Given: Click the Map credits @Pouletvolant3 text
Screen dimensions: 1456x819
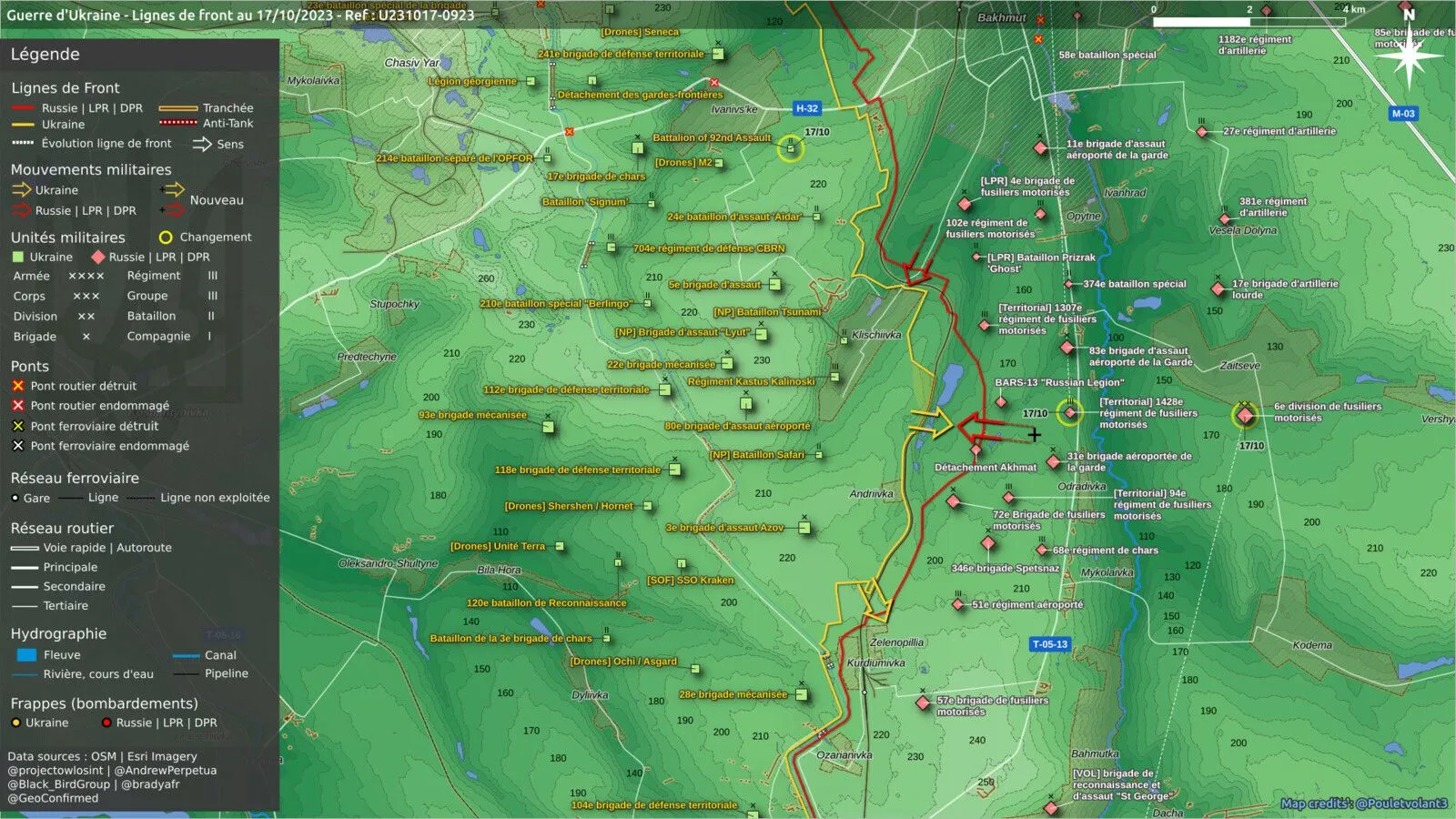Looking at the screenshot, I should pos(1363,804).
